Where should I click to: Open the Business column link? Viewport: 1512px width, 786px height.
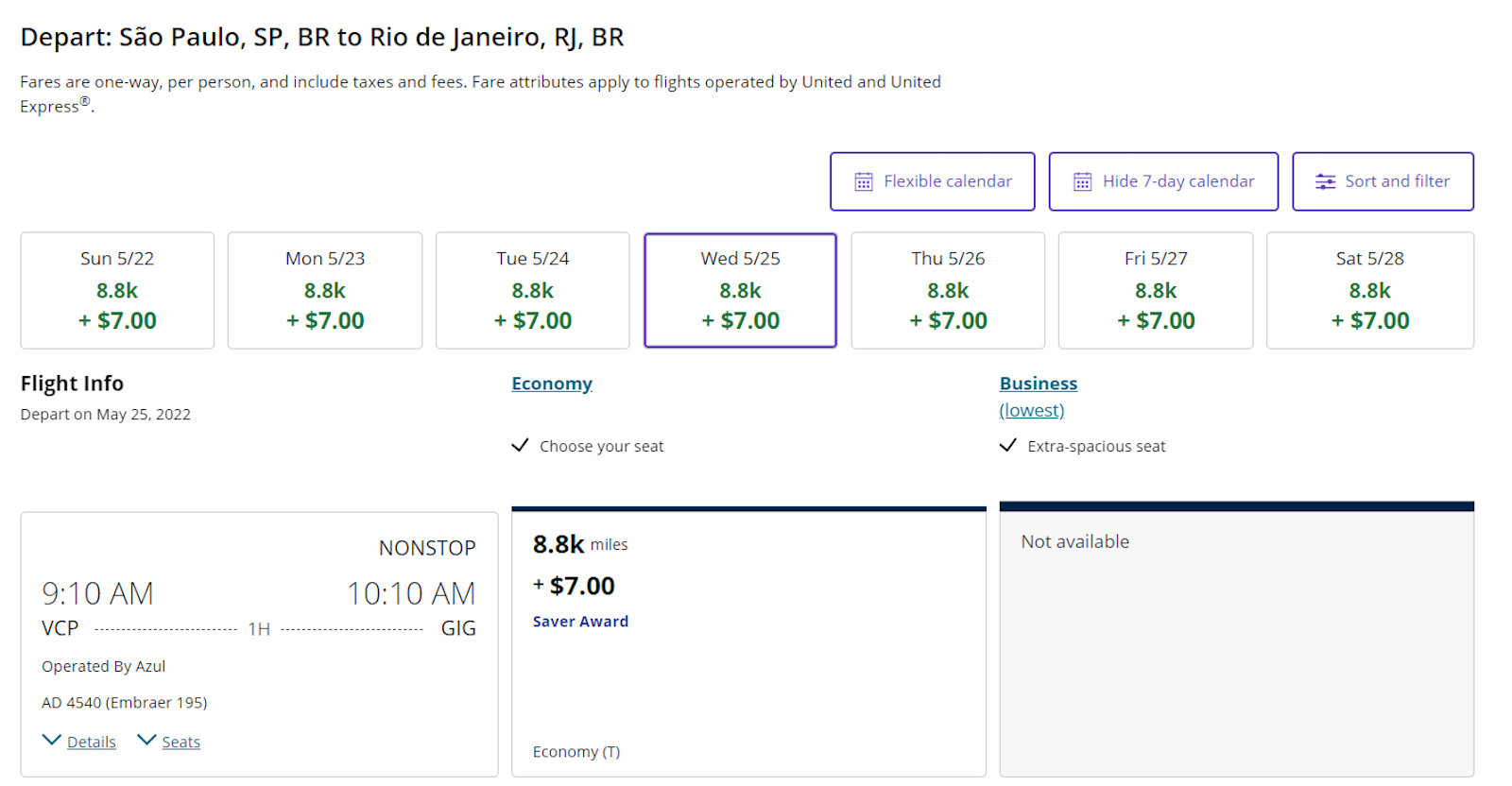(1039, 384)
